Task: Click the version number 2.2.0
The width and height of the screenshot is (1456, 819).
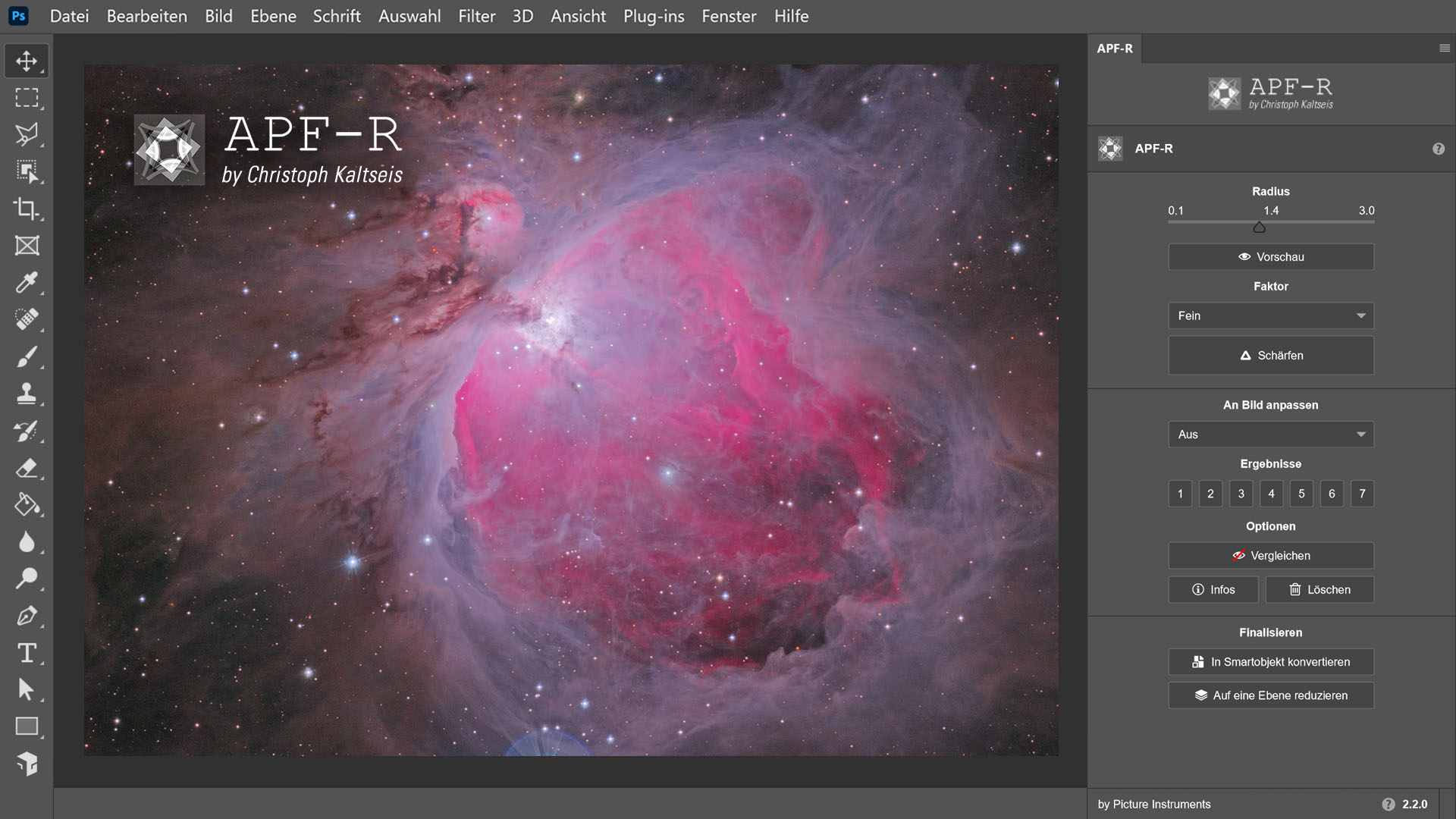Action: [1415, 805]
